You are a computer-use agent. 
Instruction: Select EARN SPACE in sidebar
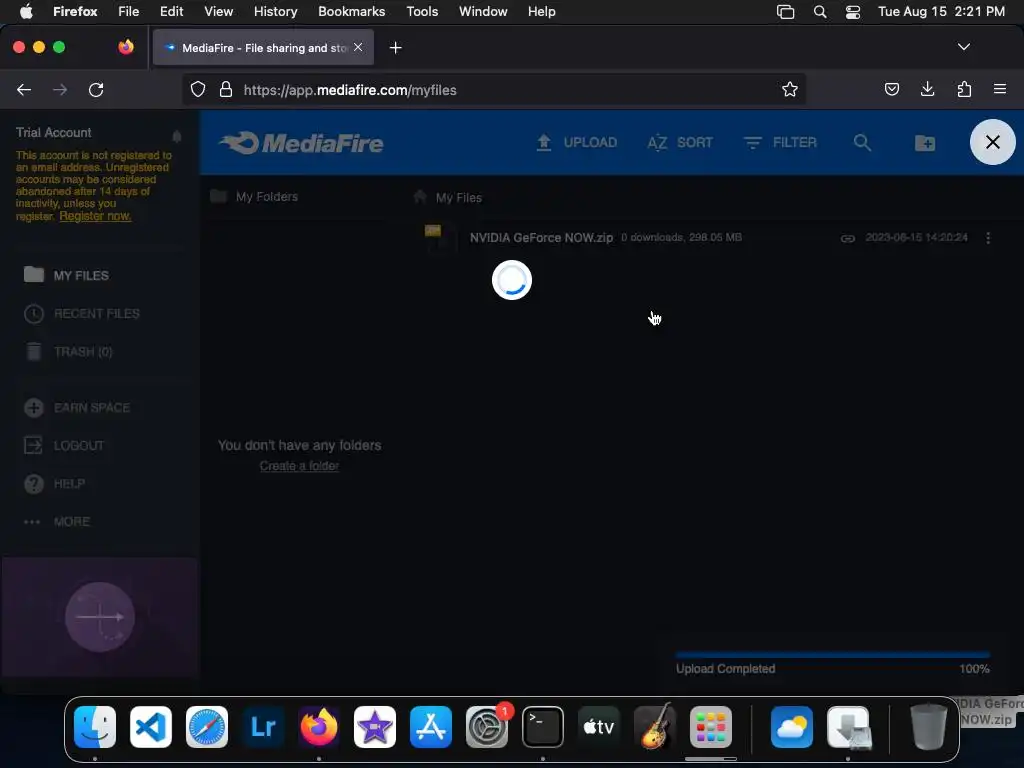(77, 408)
